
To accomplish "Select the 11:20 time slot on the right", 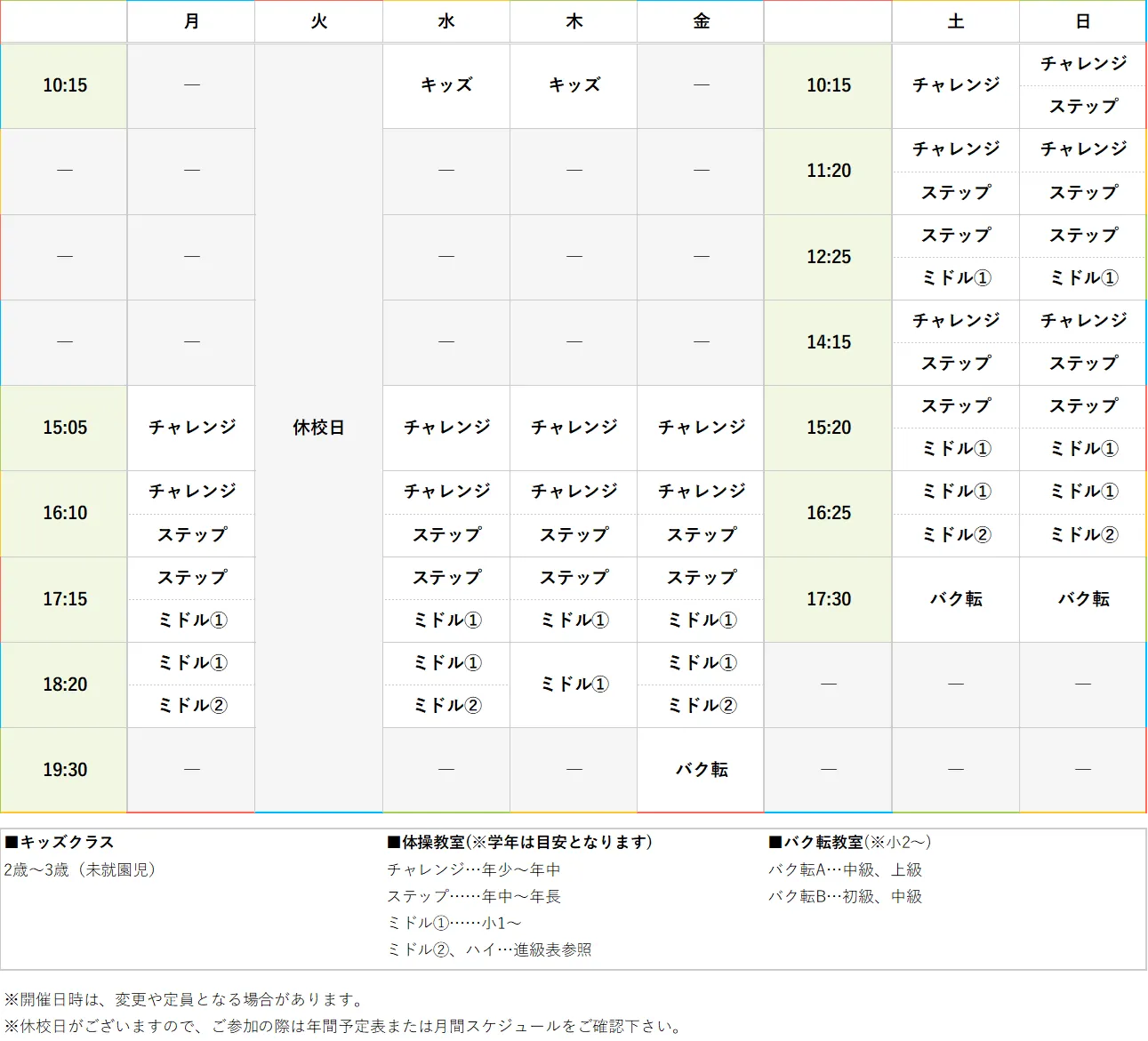I will click(x=827, y=171).
